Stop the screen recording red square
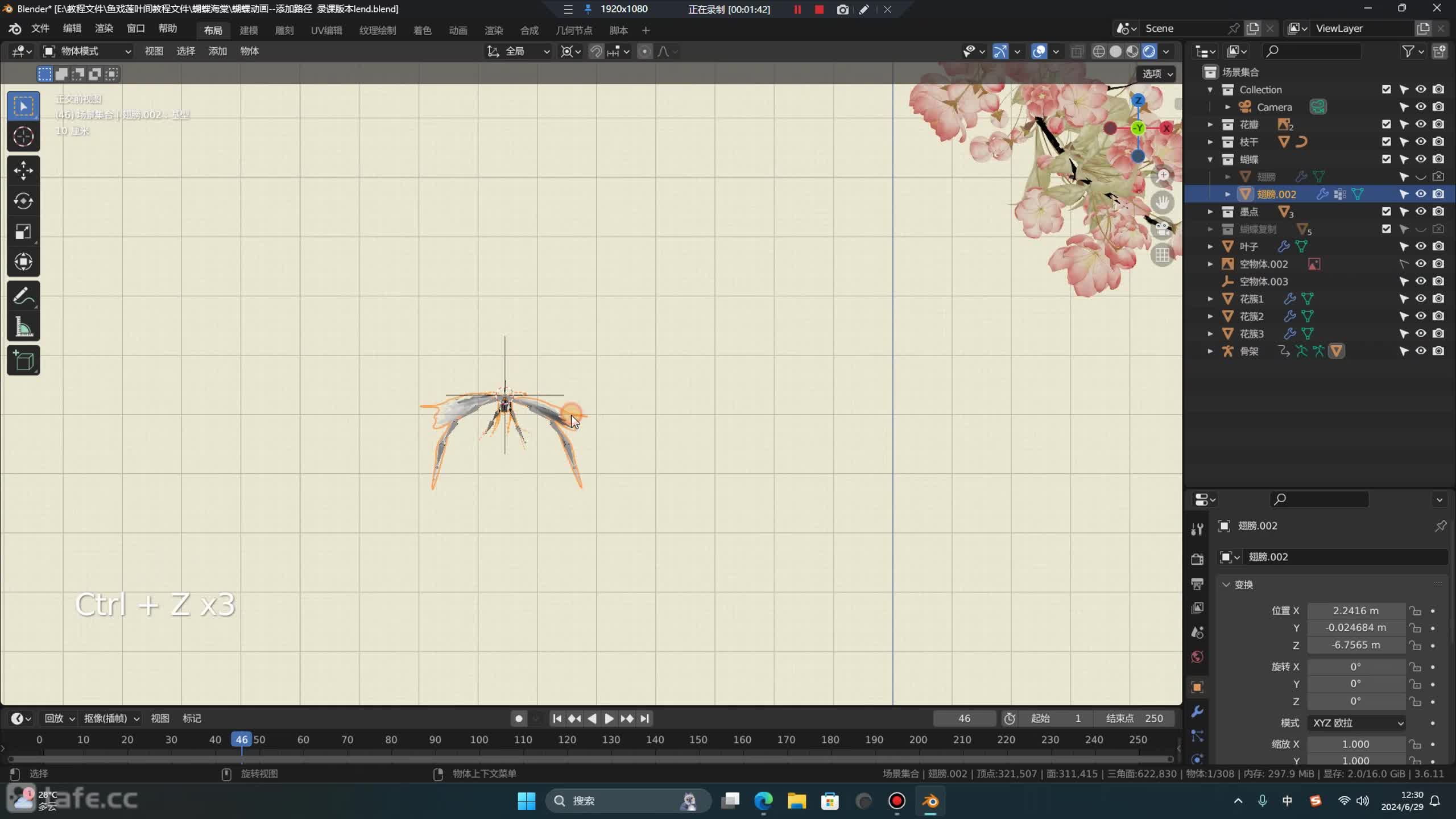The width and height of the screenshot is (1456, 819). [x=819, y=10]
